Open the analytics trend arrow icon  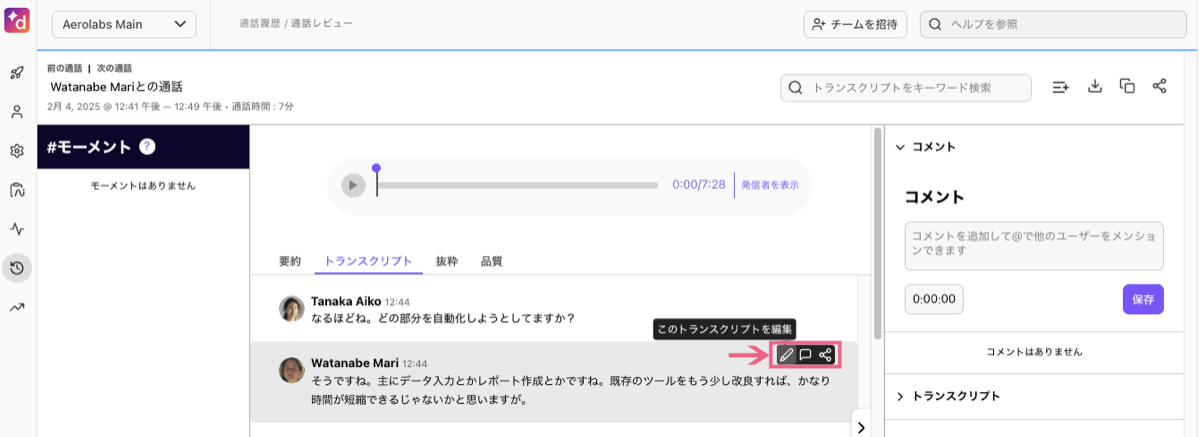17,308
